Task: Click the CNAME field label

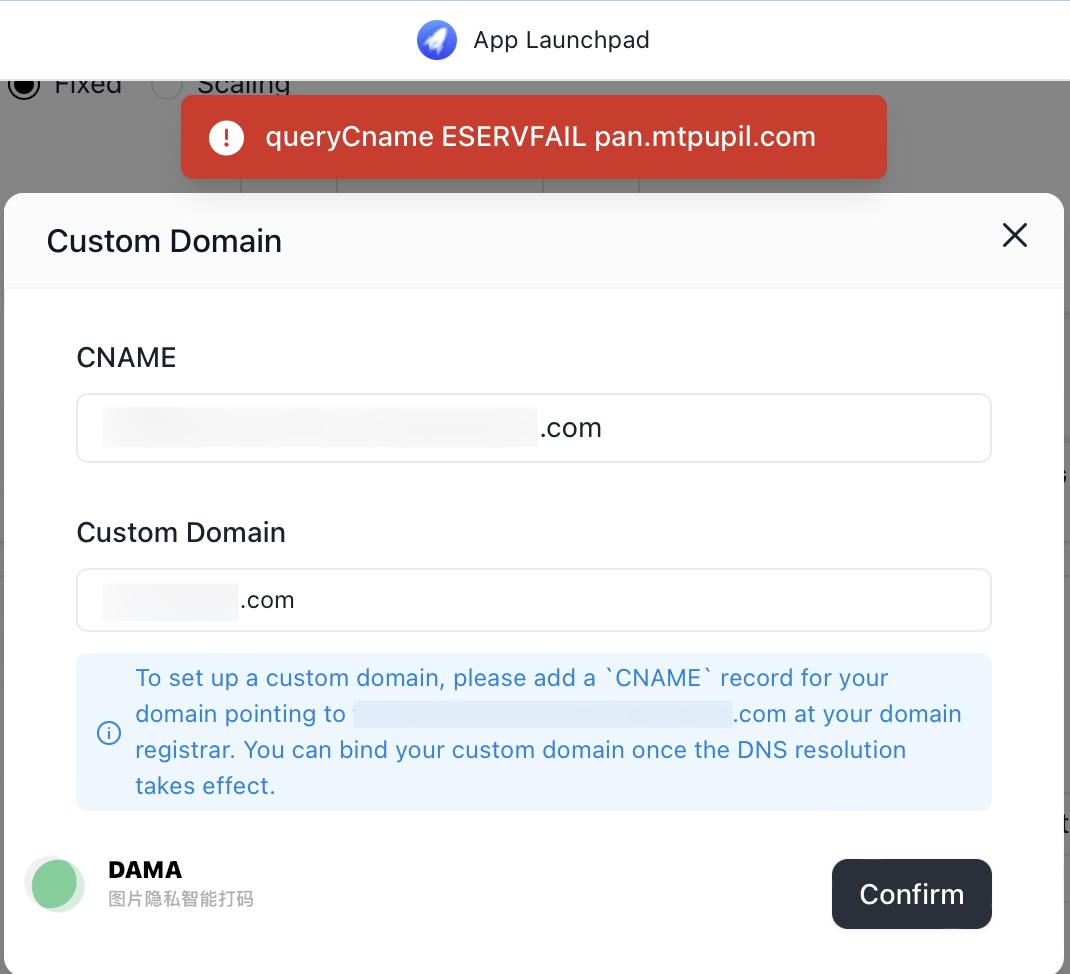Action: (126, 357)
